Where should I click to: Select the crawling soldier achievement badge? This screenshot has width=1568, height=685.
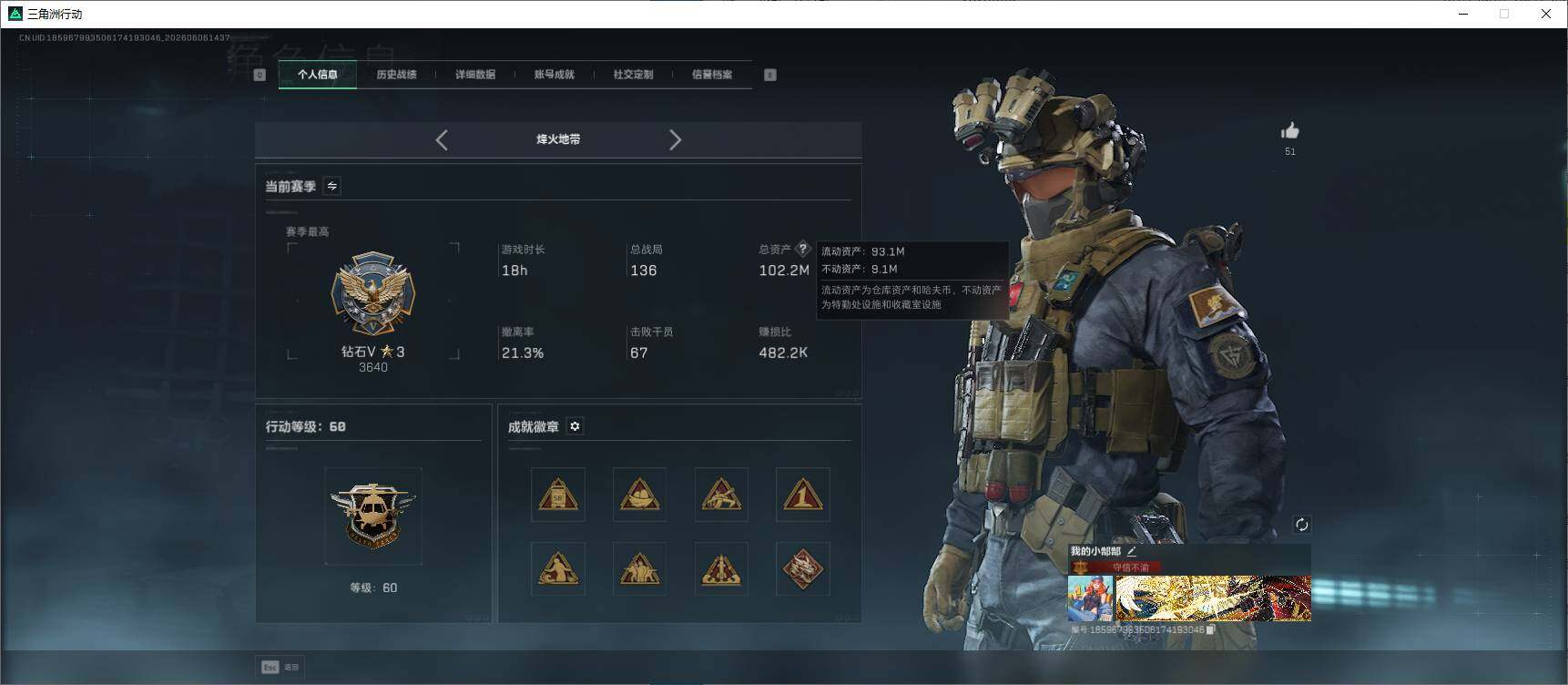tap(721, 495)
